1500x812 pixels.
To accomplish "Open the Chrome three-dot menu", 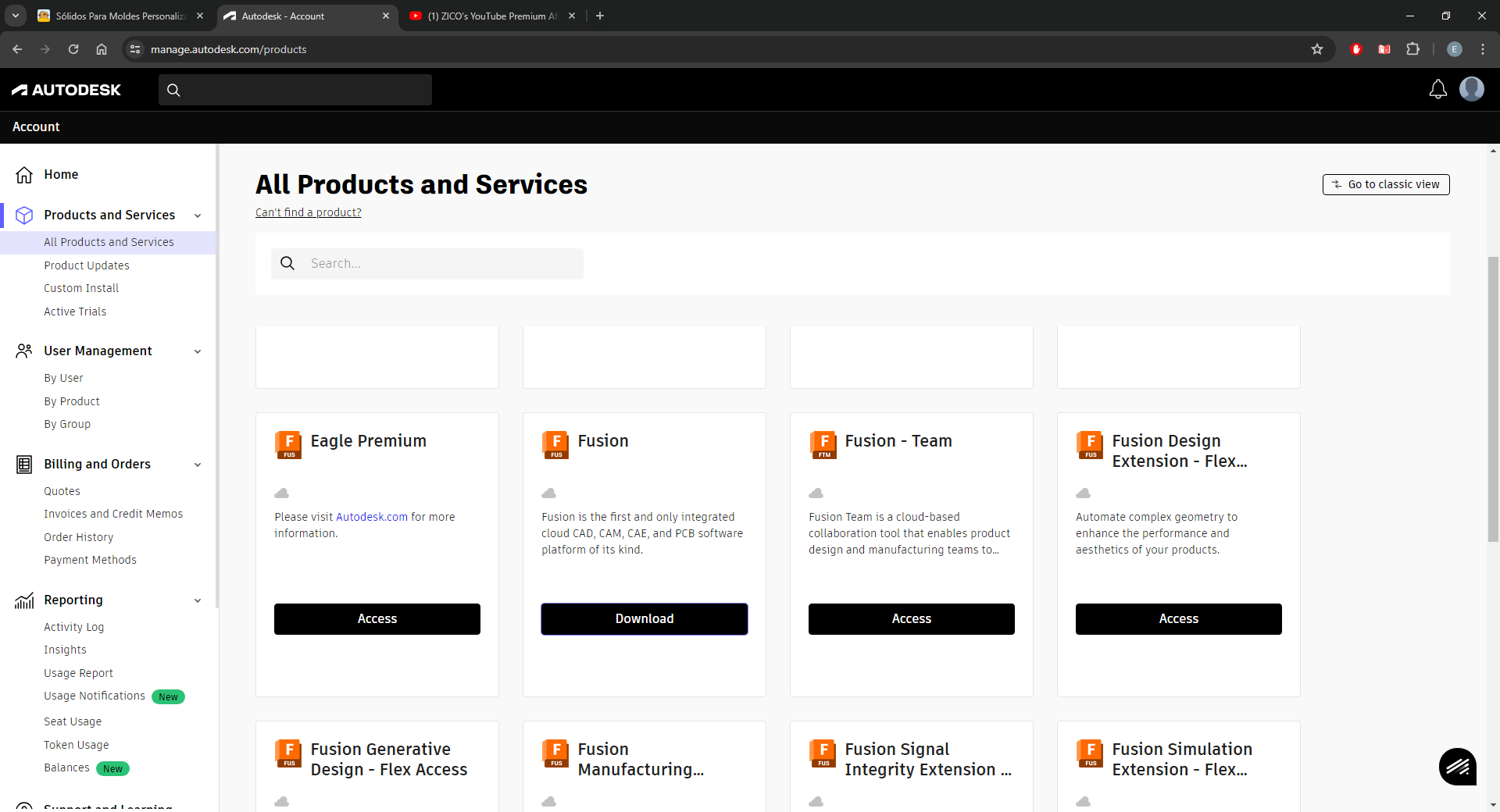I will coord(1483,49).
